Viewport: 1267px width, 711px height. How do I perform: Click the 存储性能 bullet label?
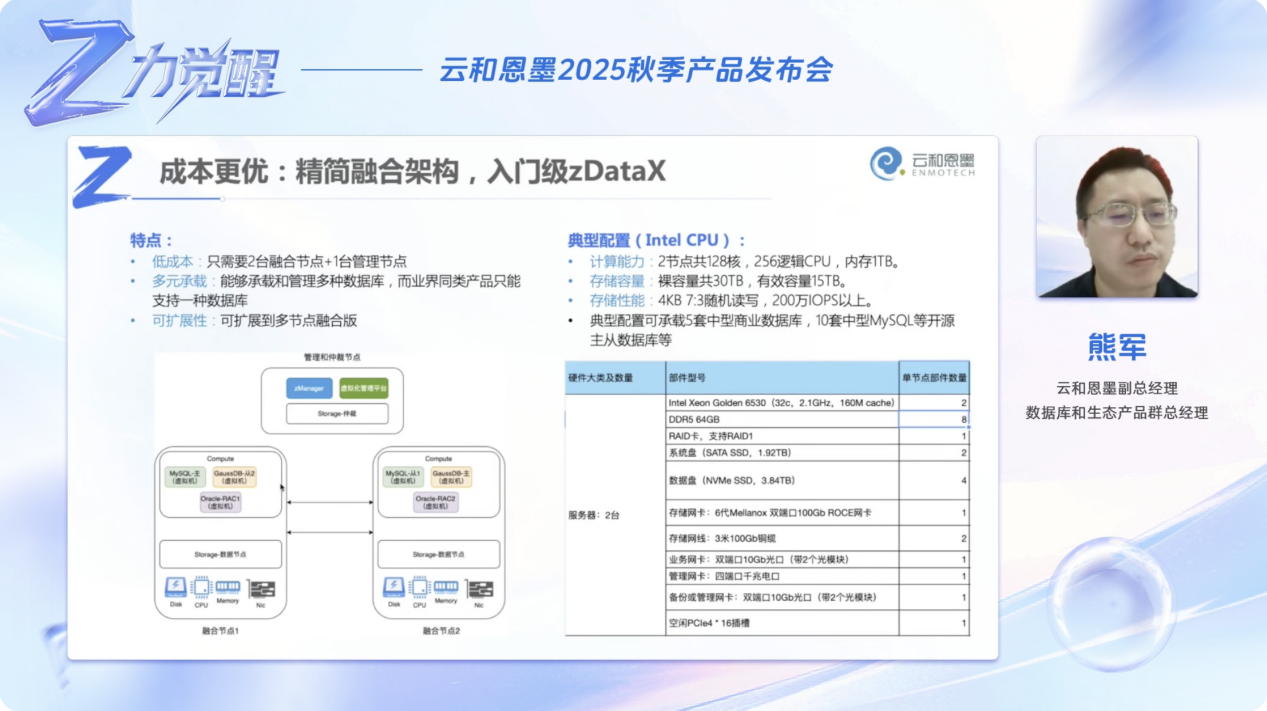point(618,300)
